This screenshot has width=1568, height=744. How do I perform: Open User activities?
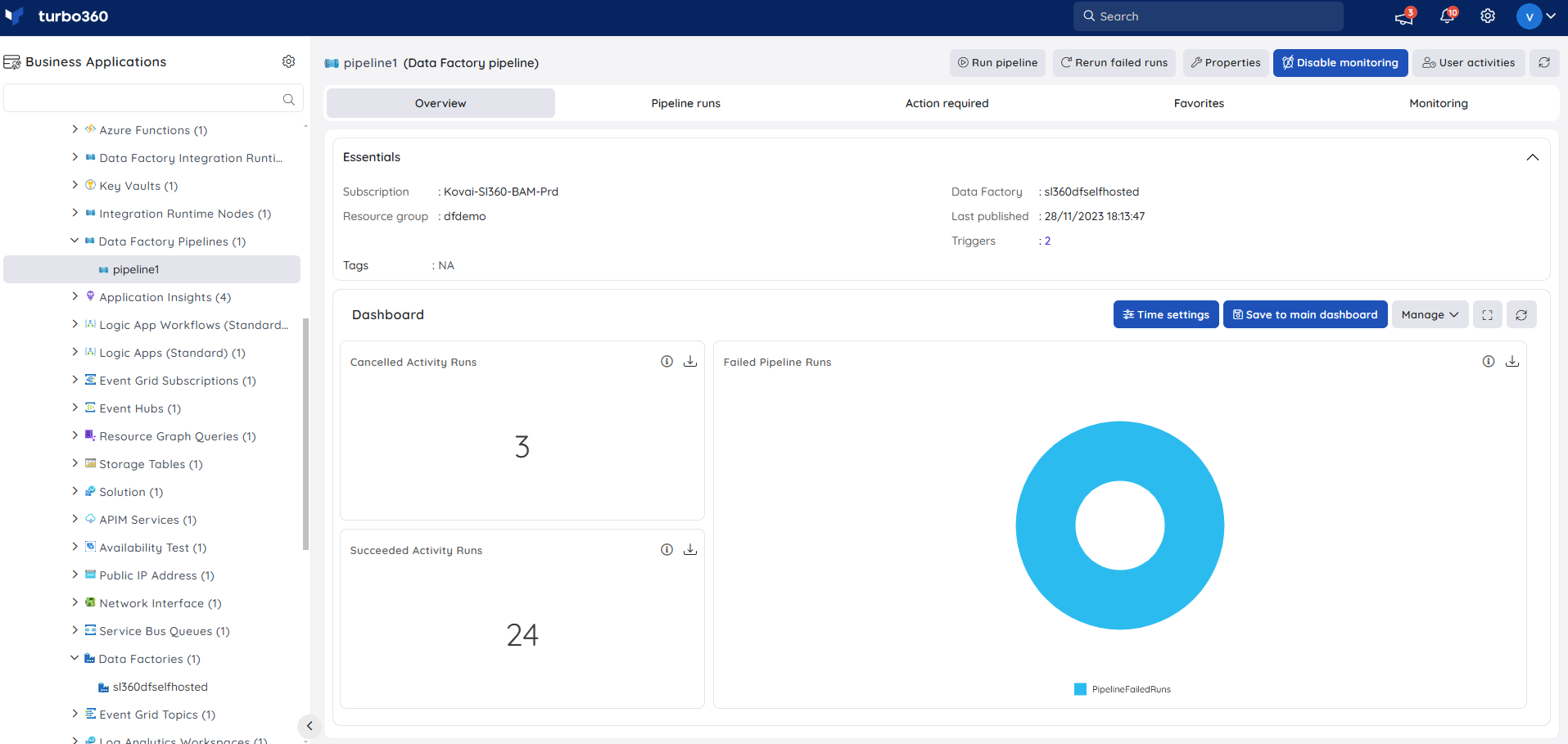[1469, 62]
